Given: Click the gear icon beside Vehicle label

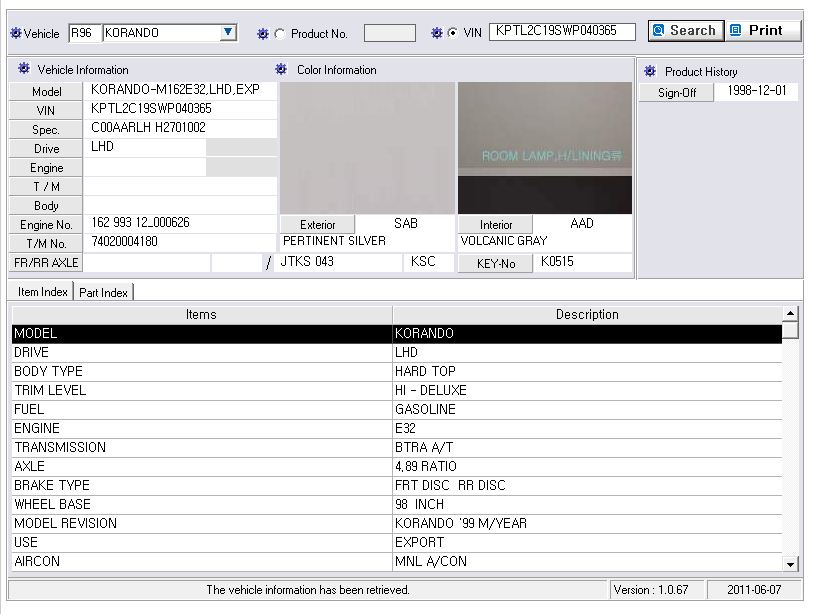Looking at the screenshot, I should tap(15, 33).
